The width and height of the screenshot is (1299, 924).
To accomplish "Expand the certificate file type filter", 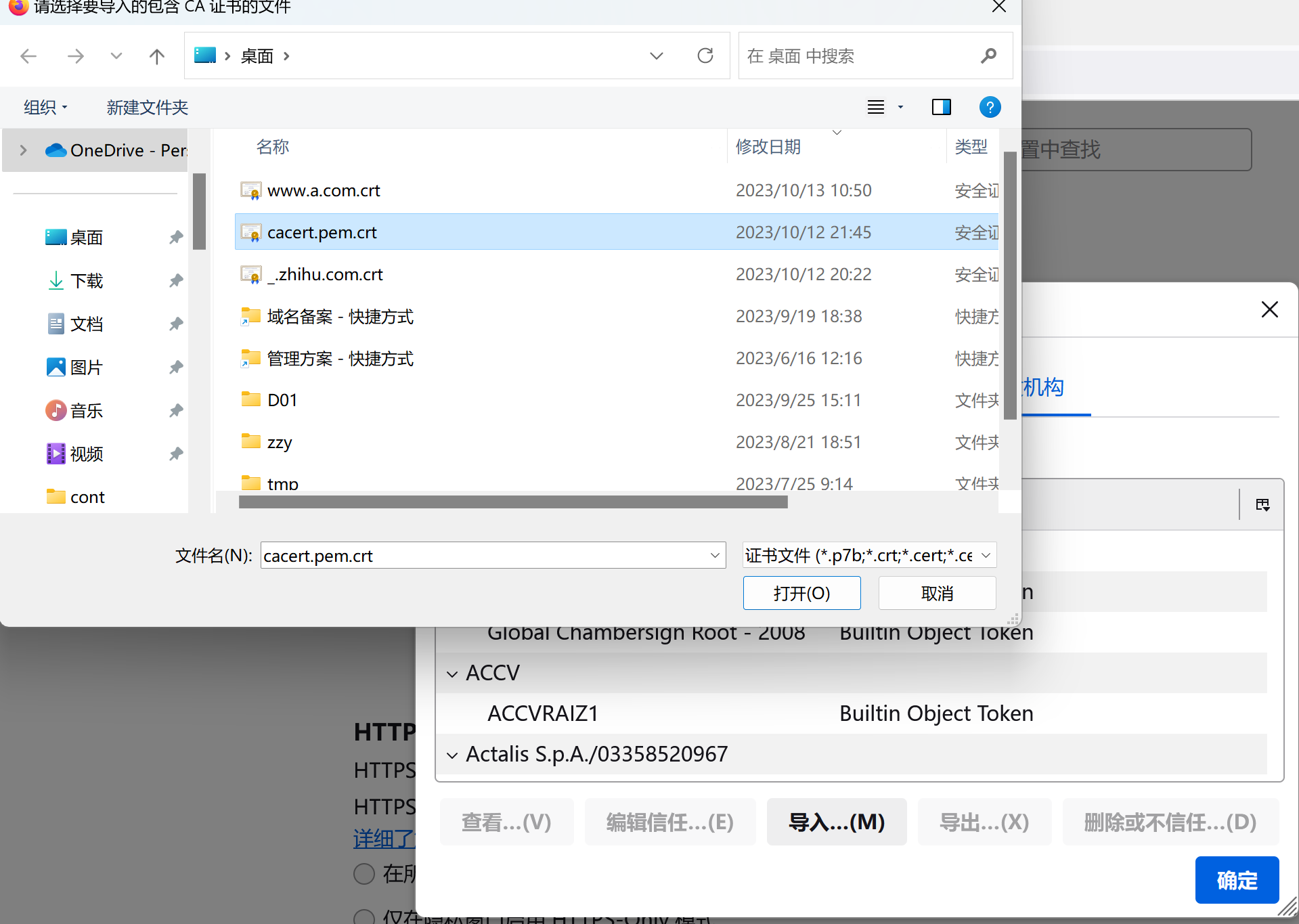I will click(986, 556).
